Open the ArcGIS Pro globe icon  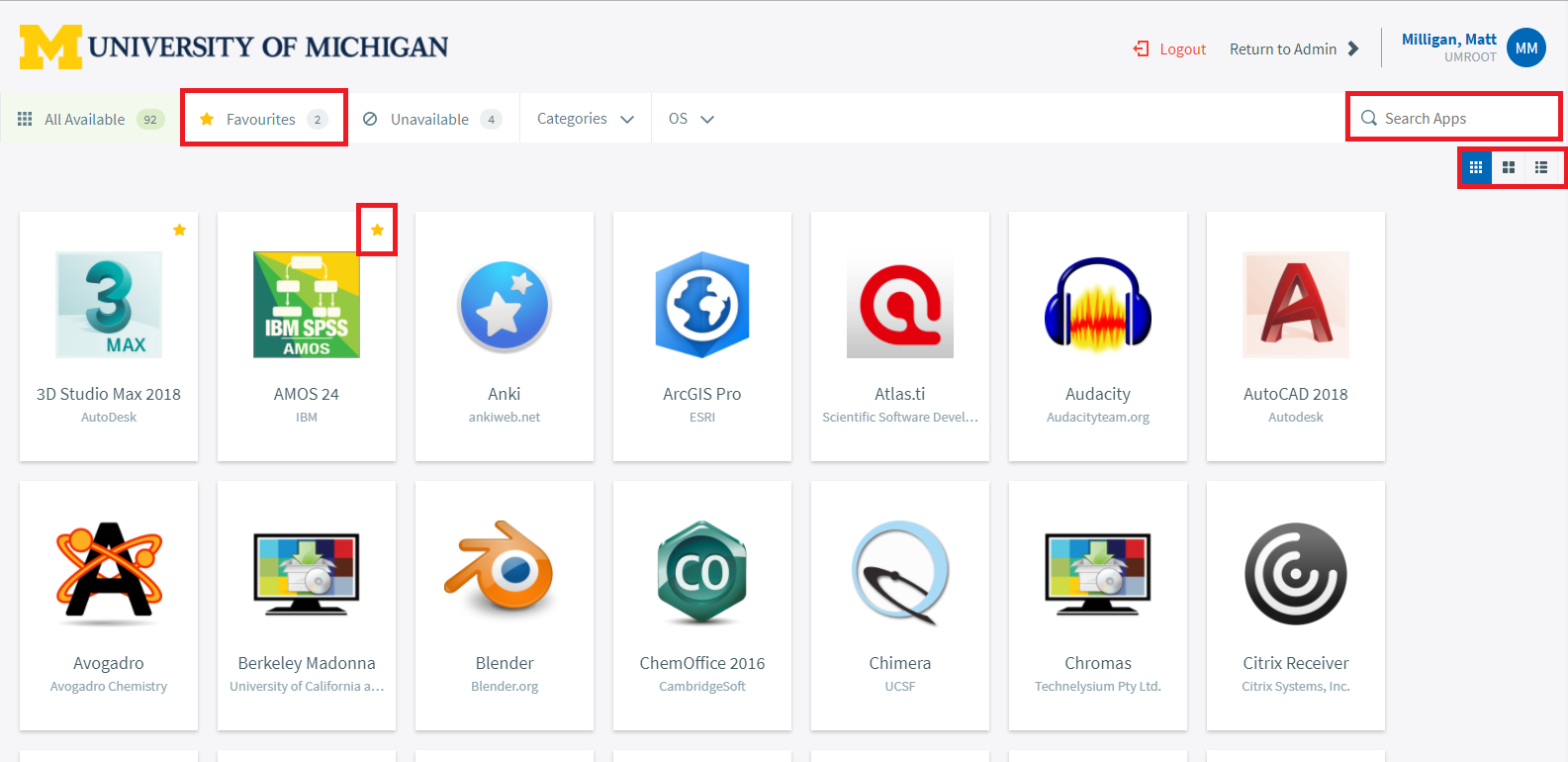point(702,305)
